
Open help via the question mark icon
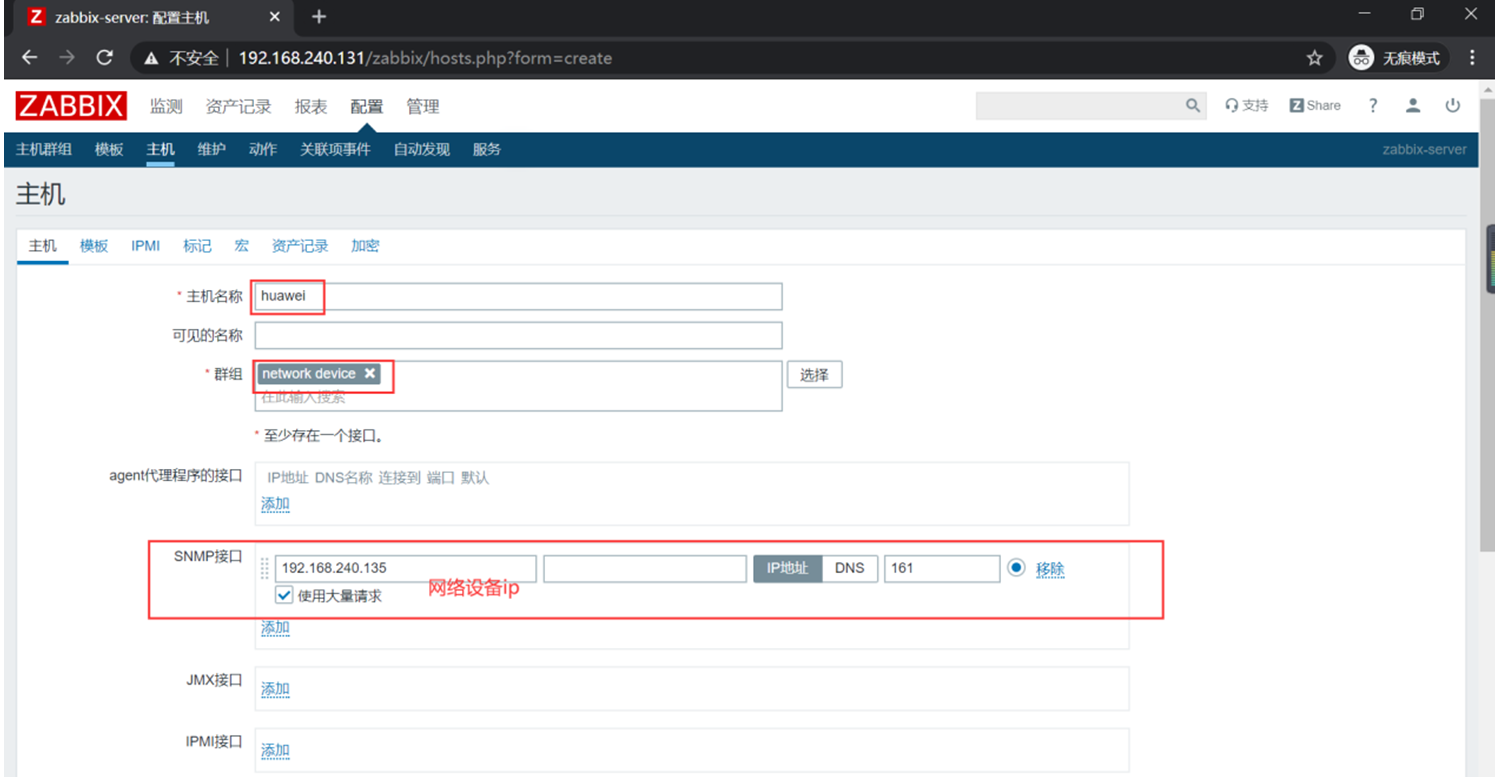pos(1373,105)
